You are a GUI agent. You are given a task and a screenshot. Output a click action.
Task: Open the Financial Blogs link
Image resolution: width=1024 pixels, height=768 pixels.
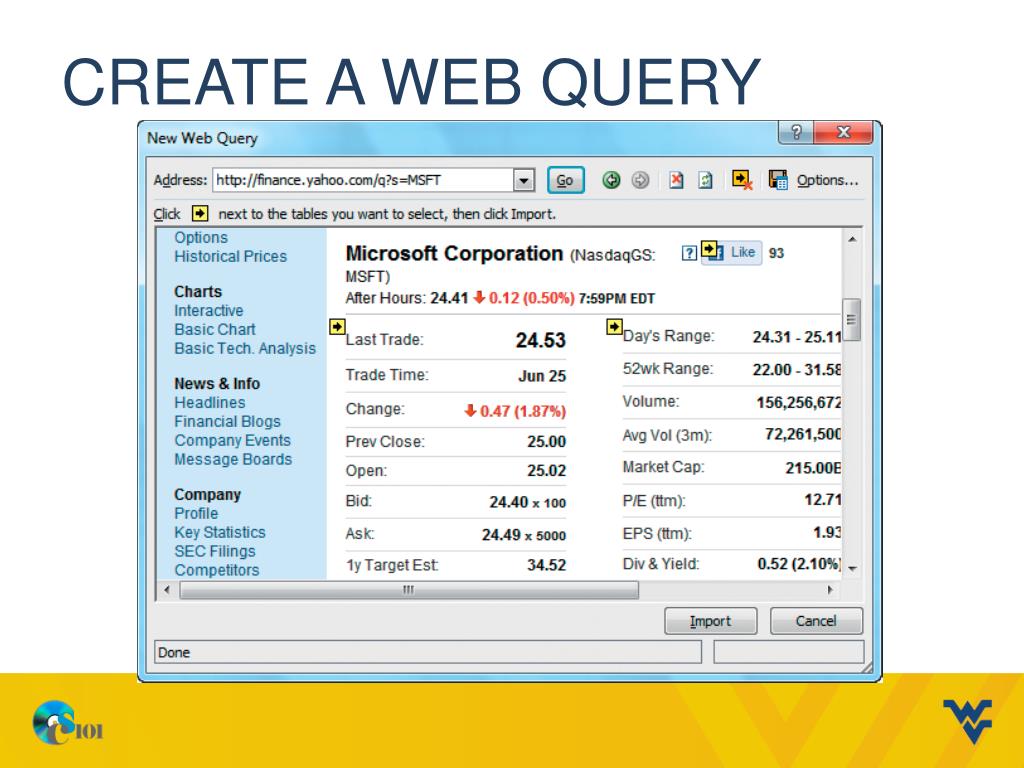[227, 422]
